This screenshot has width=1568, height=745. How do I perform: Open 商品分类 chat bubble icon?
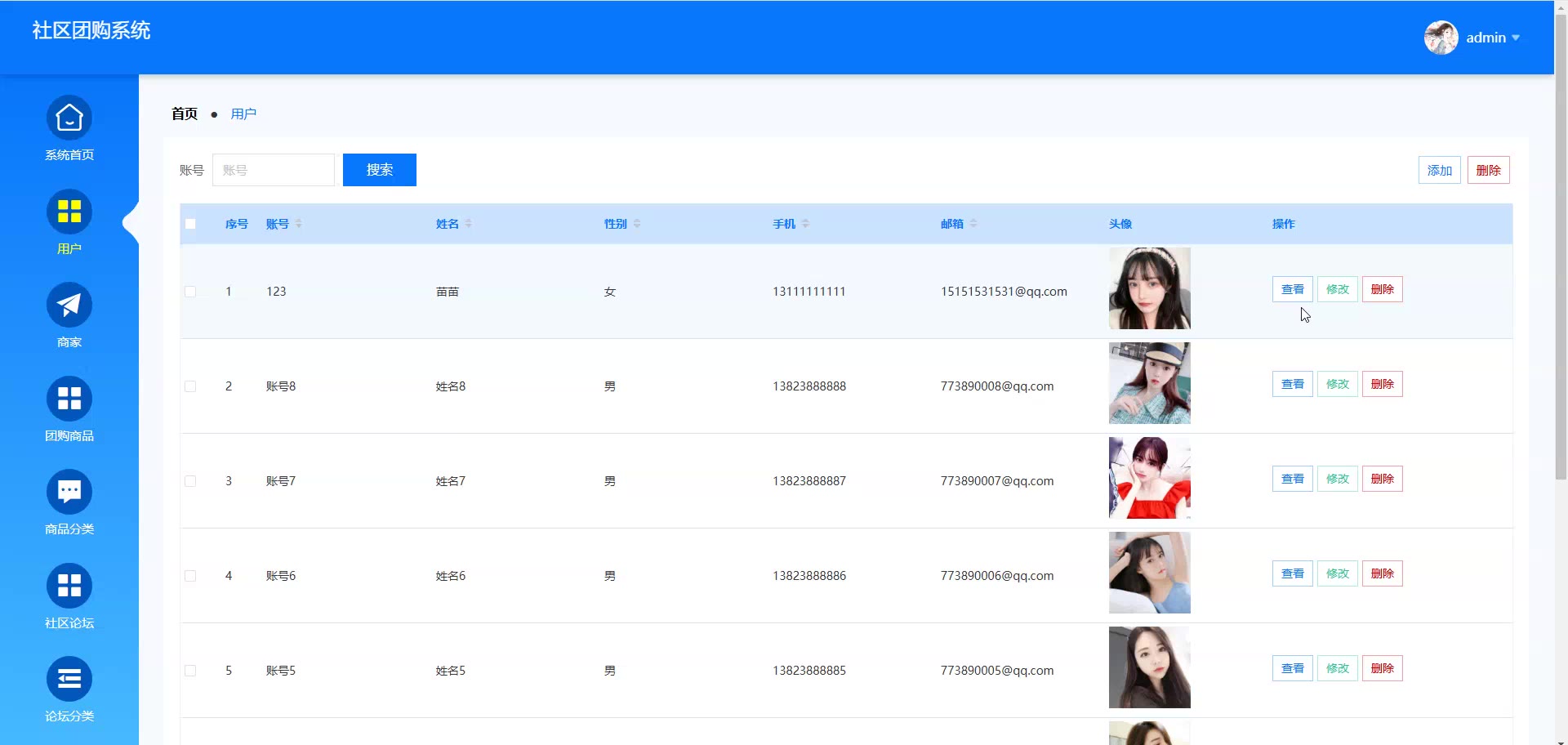[x=69, y=493]
